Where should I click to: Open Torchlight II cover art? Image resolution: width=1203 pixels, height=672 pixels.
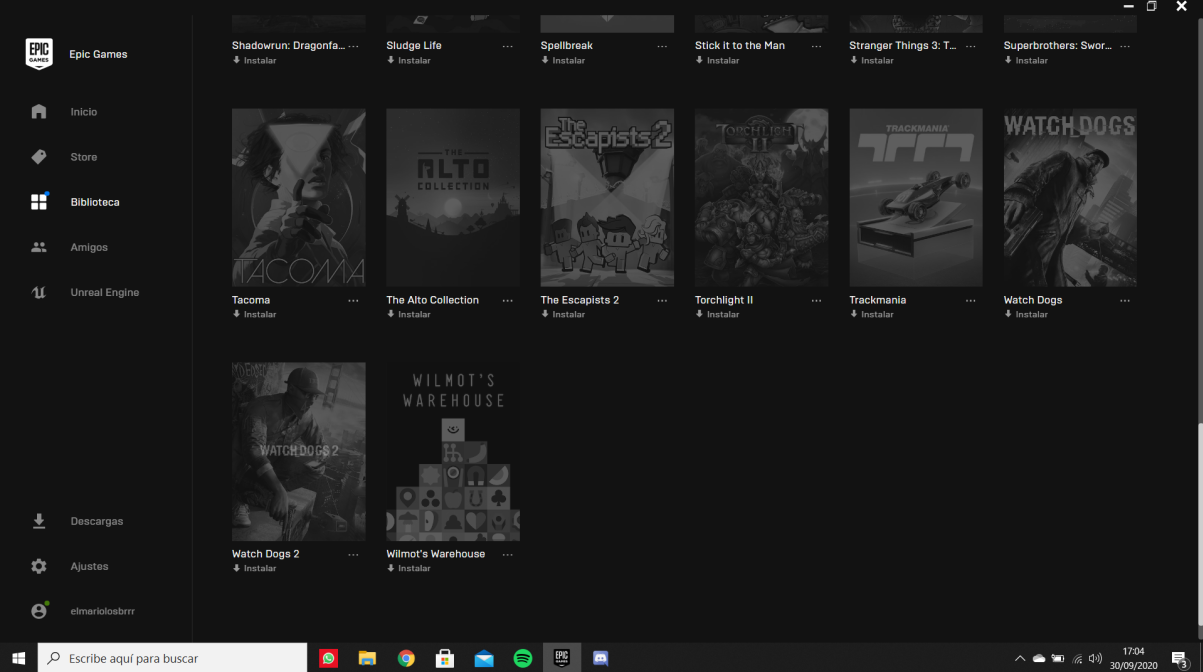click(761, 198)
